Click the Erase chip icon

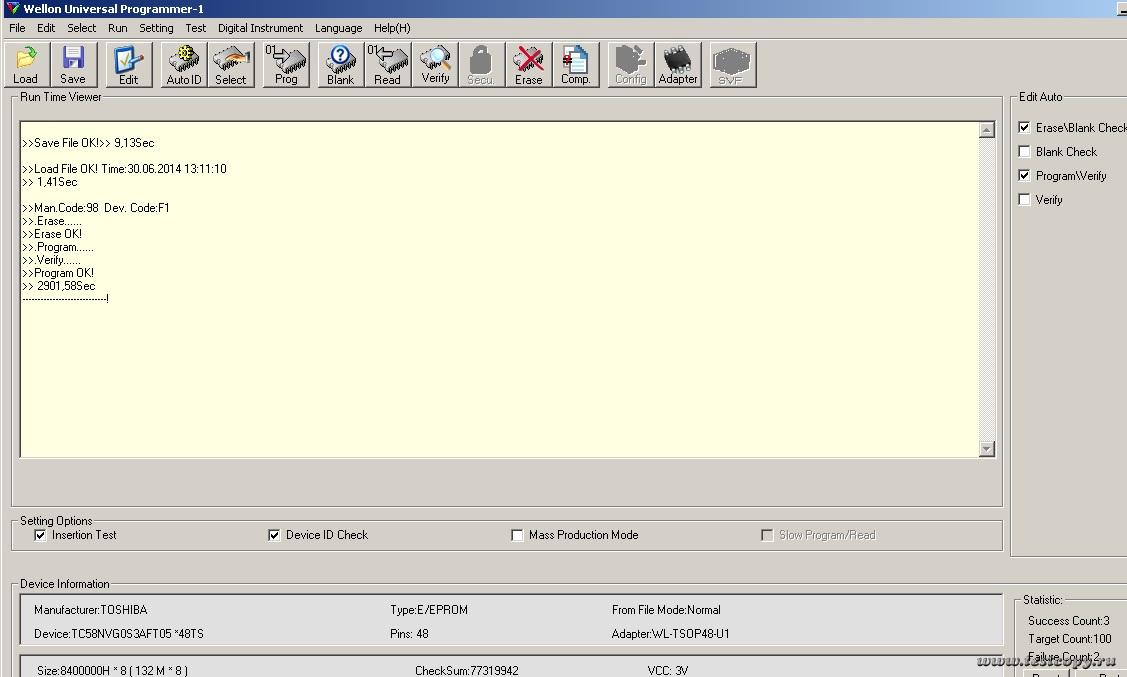529,65
